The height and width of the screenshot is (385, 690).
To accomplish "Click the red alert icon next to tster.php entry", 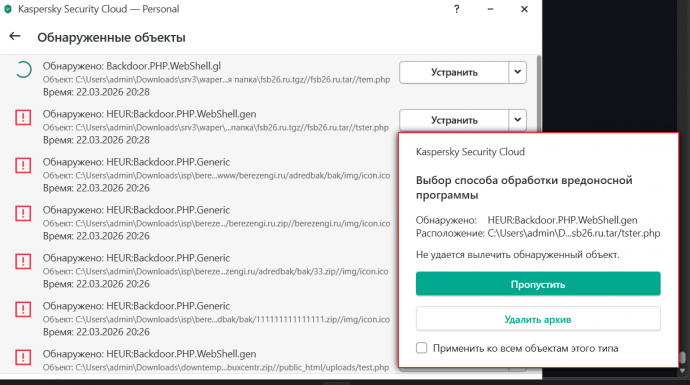I will coord(23,117).
